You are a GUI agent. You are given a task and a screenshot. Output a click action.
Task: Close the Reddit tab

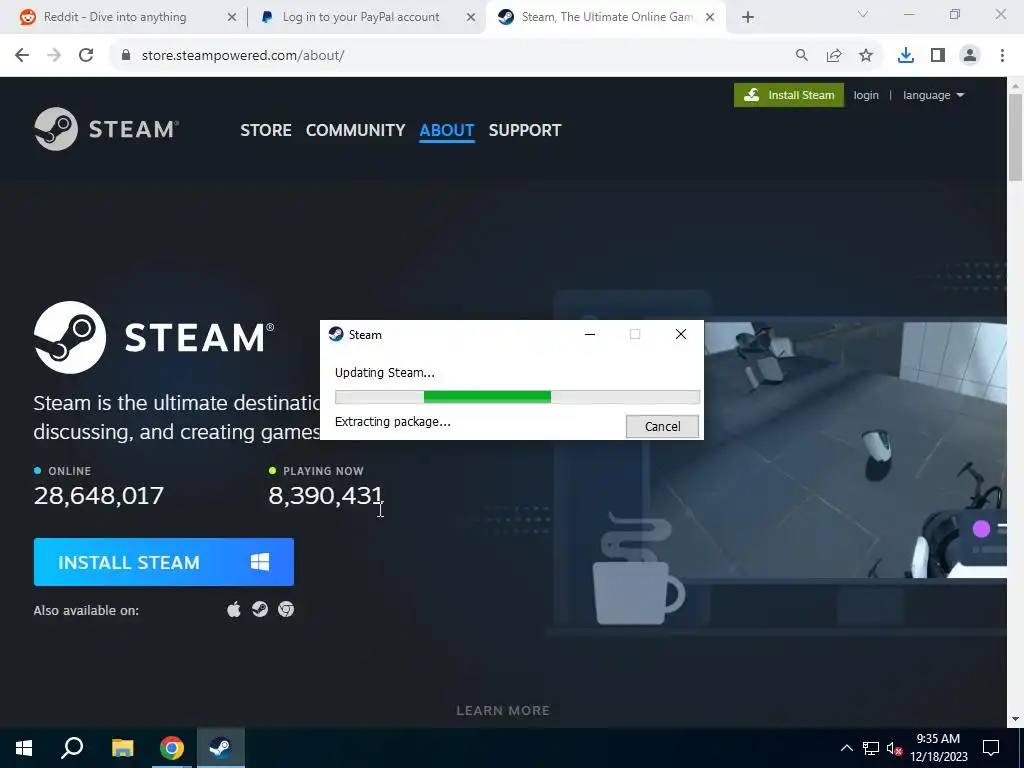231,18
